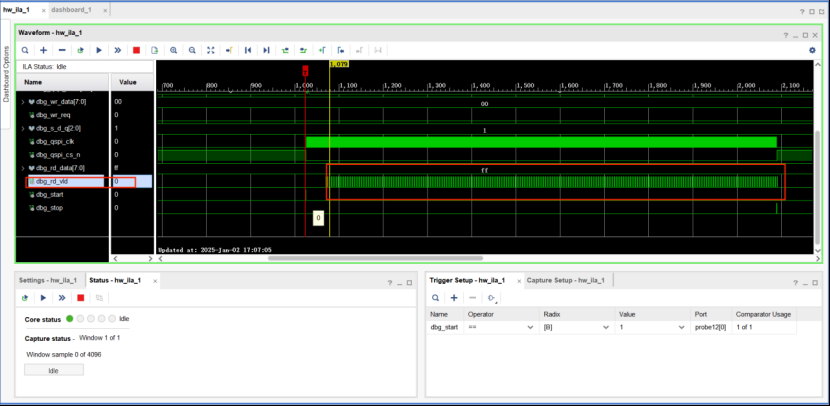Add a probe in the Trigger Setup toolbar

coord(454,298)
